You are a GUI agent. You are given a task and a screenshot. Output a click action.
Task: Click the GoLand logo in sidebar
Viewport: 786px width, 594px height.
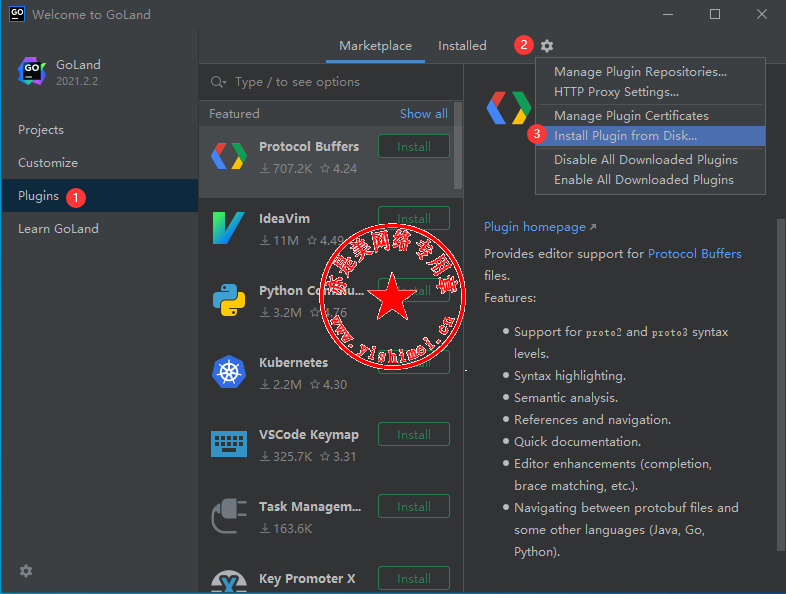point(32,72)
